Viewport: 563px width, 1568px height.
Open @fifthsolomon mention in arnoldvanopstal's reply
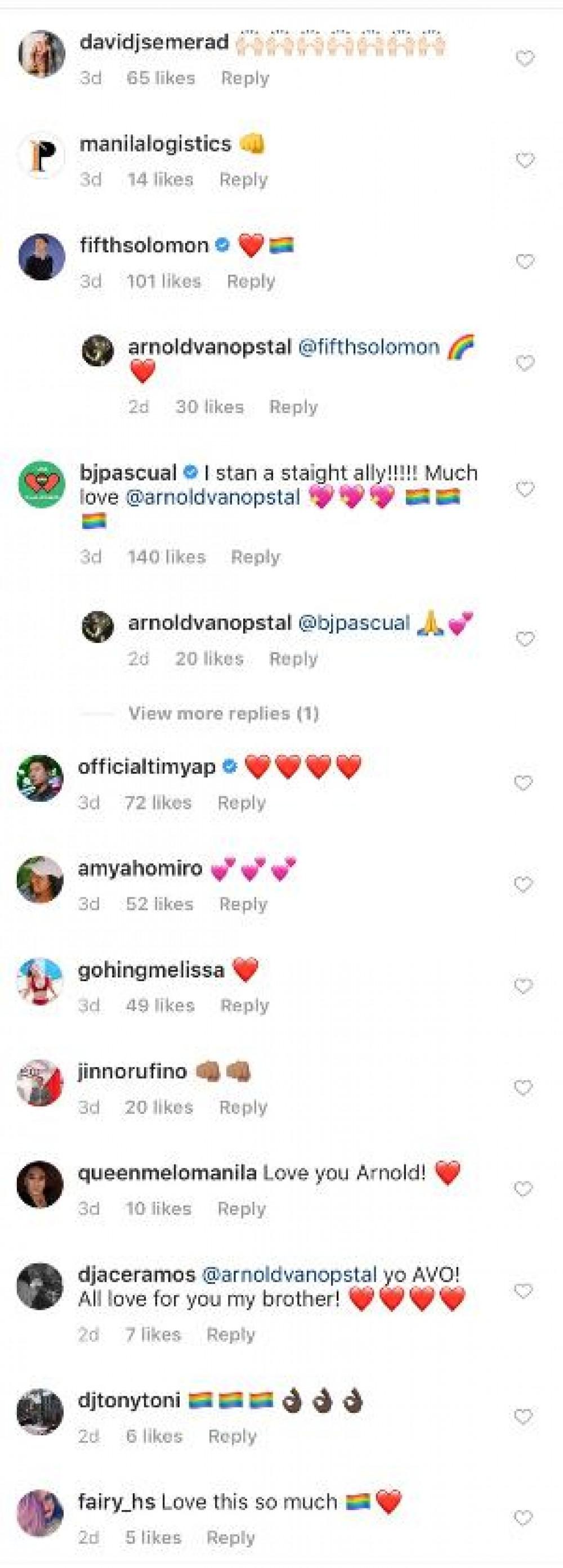click(x=368, y=347)
